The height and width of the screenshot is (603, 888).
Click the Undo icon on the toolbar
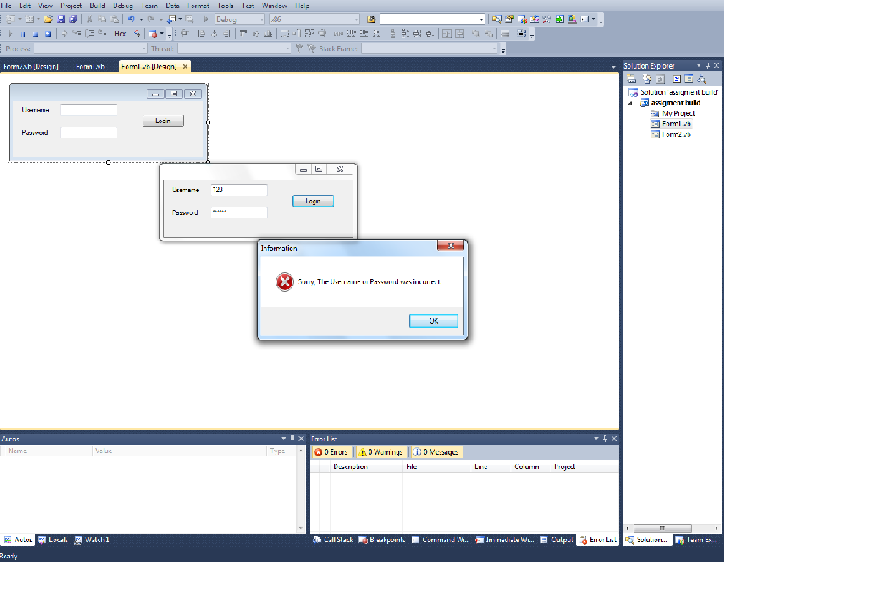131,20
